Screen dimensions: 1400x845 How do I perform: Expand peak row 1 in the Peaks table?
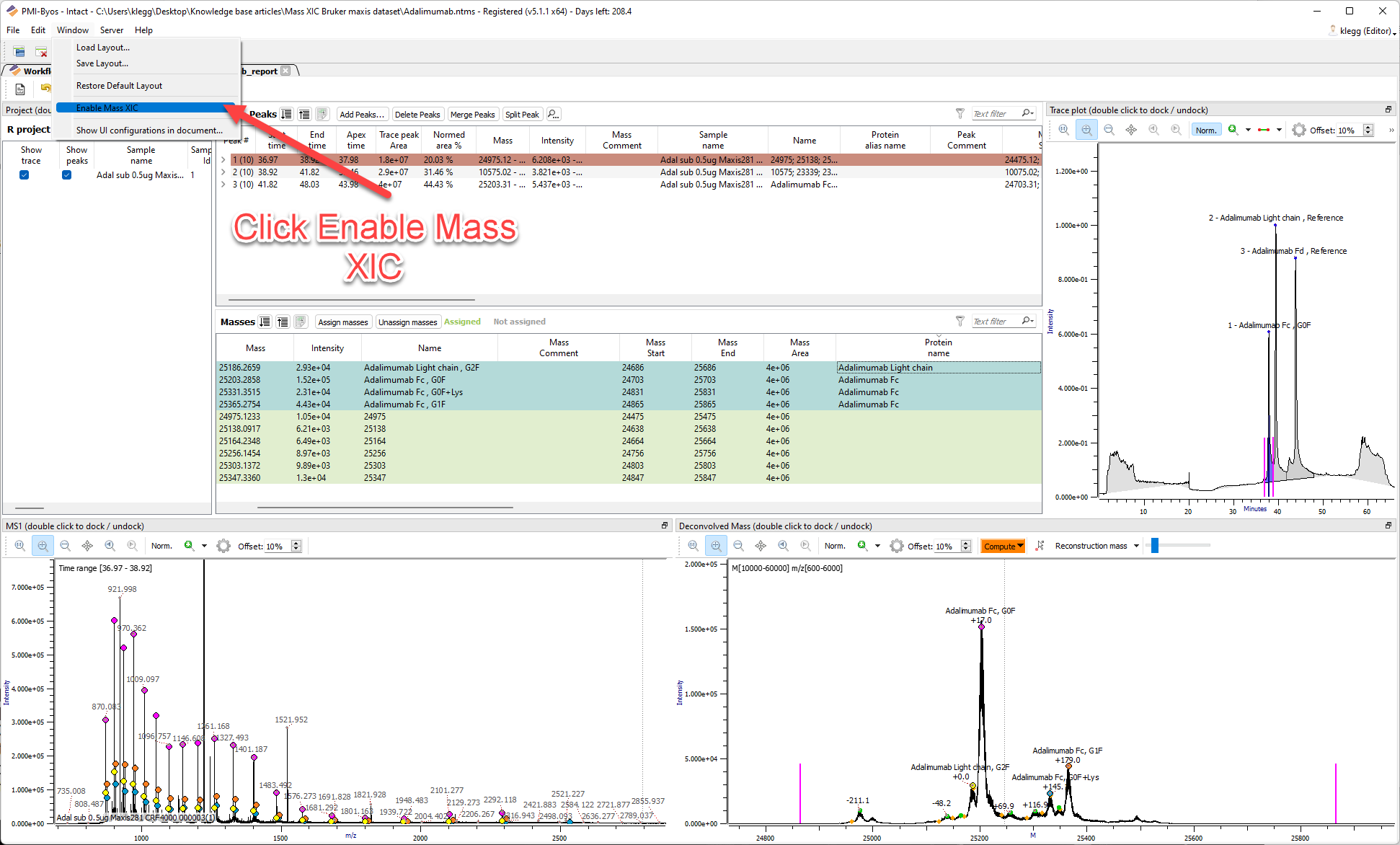(x=223, y=159)
